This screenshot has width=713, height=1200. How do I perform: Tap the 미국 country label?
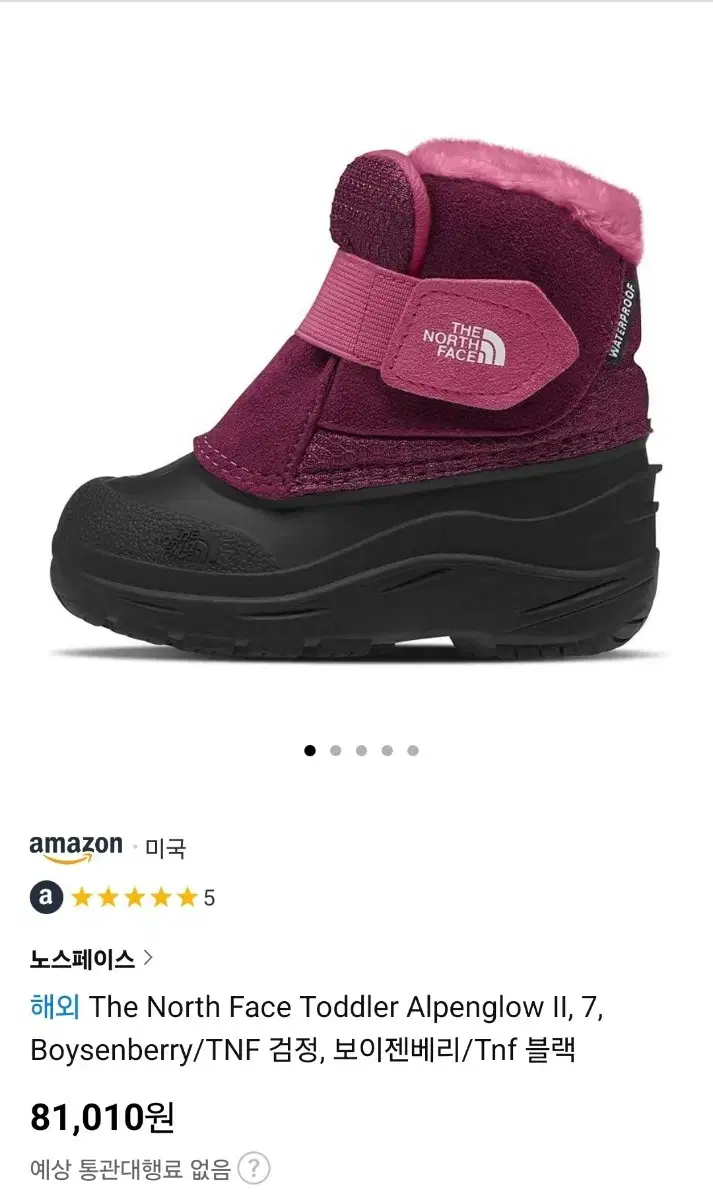[x=166, y=849]
